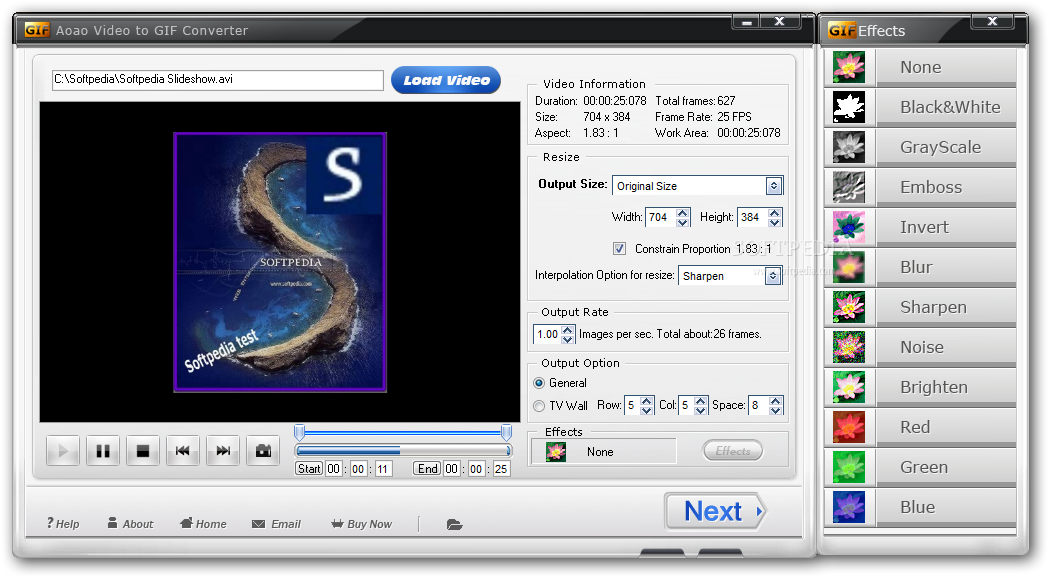Jump to previous frame button
The width and height of the screenshot is (1049, 578).
183,451
